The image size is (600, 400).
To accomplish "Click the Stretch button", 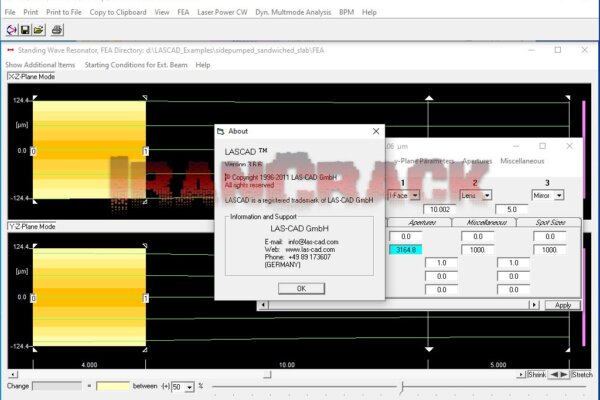I will [x=582, y=375].
